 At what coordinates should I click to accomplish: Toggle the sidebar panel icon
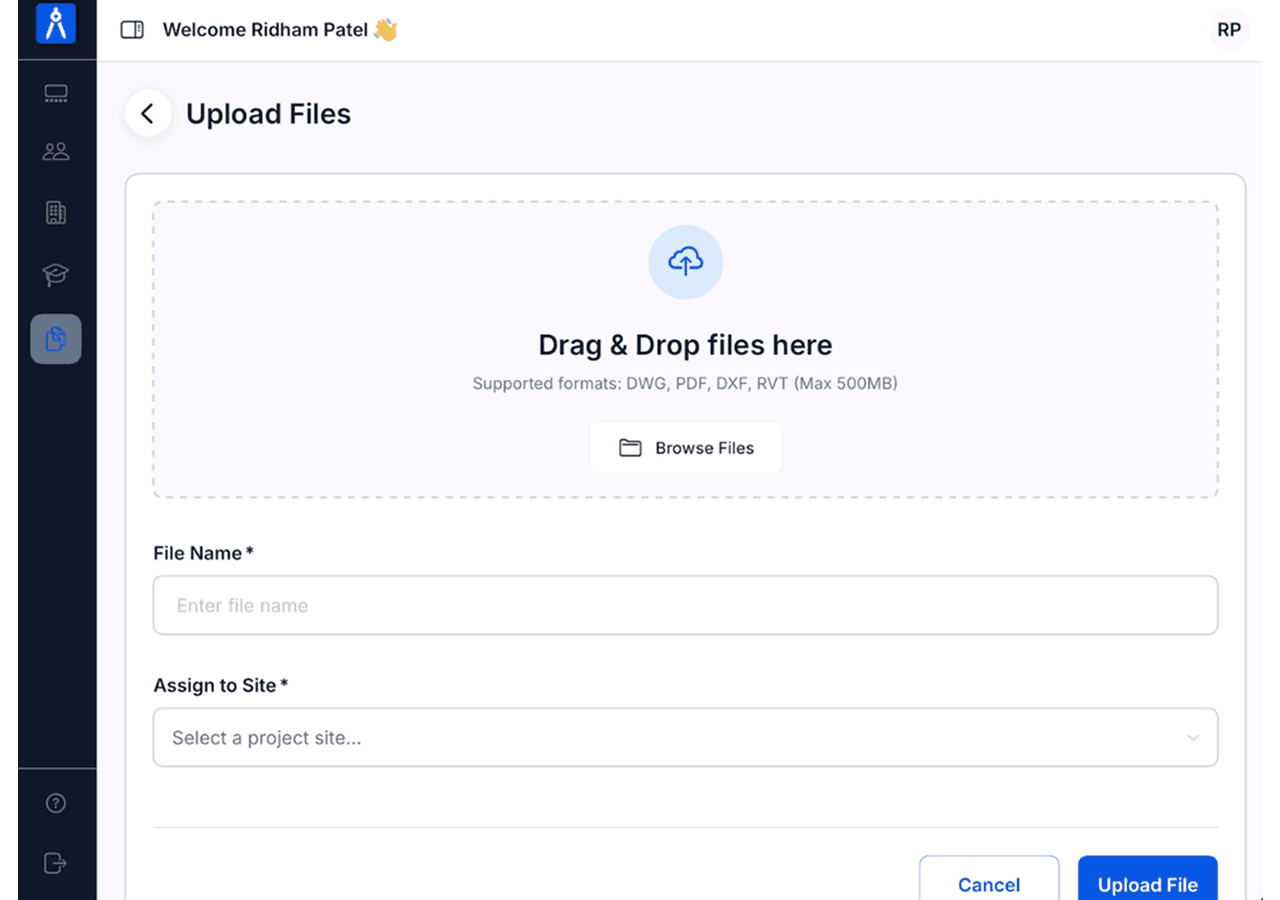(x=132, y=30)
